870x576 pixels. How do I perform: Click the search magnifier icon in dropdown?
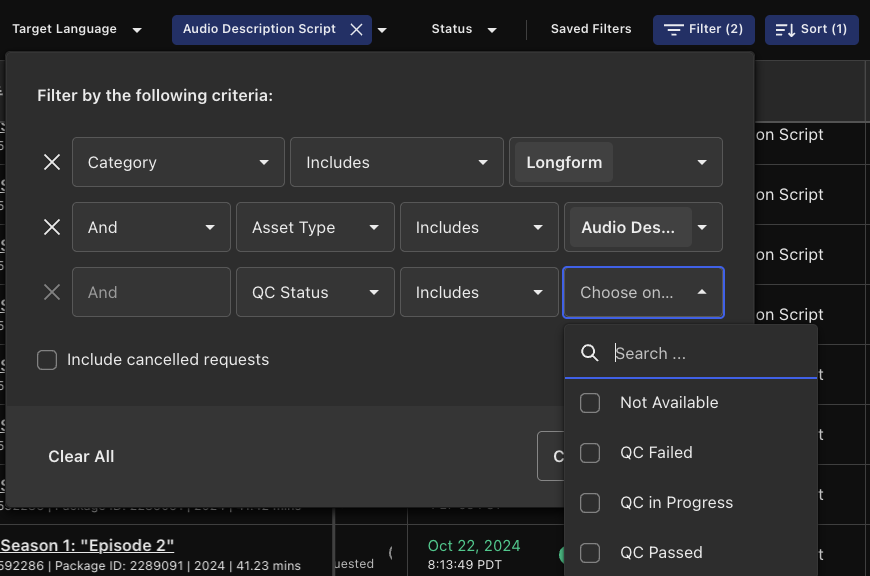click(x=590, y=353)
